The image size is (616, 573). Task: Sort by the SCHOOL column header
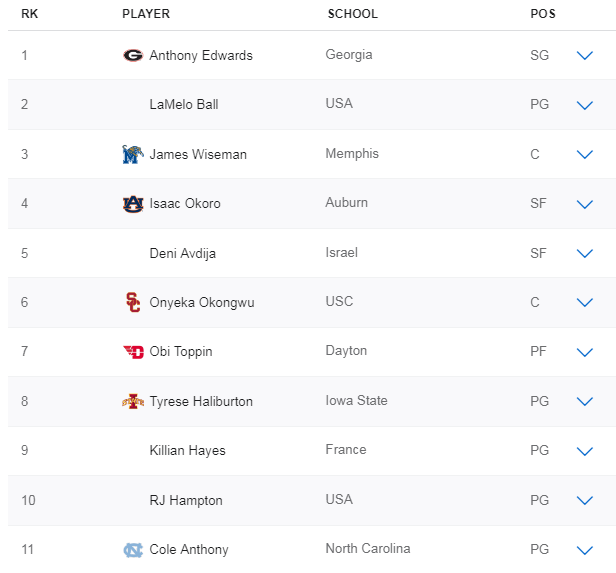pos(353,14)
